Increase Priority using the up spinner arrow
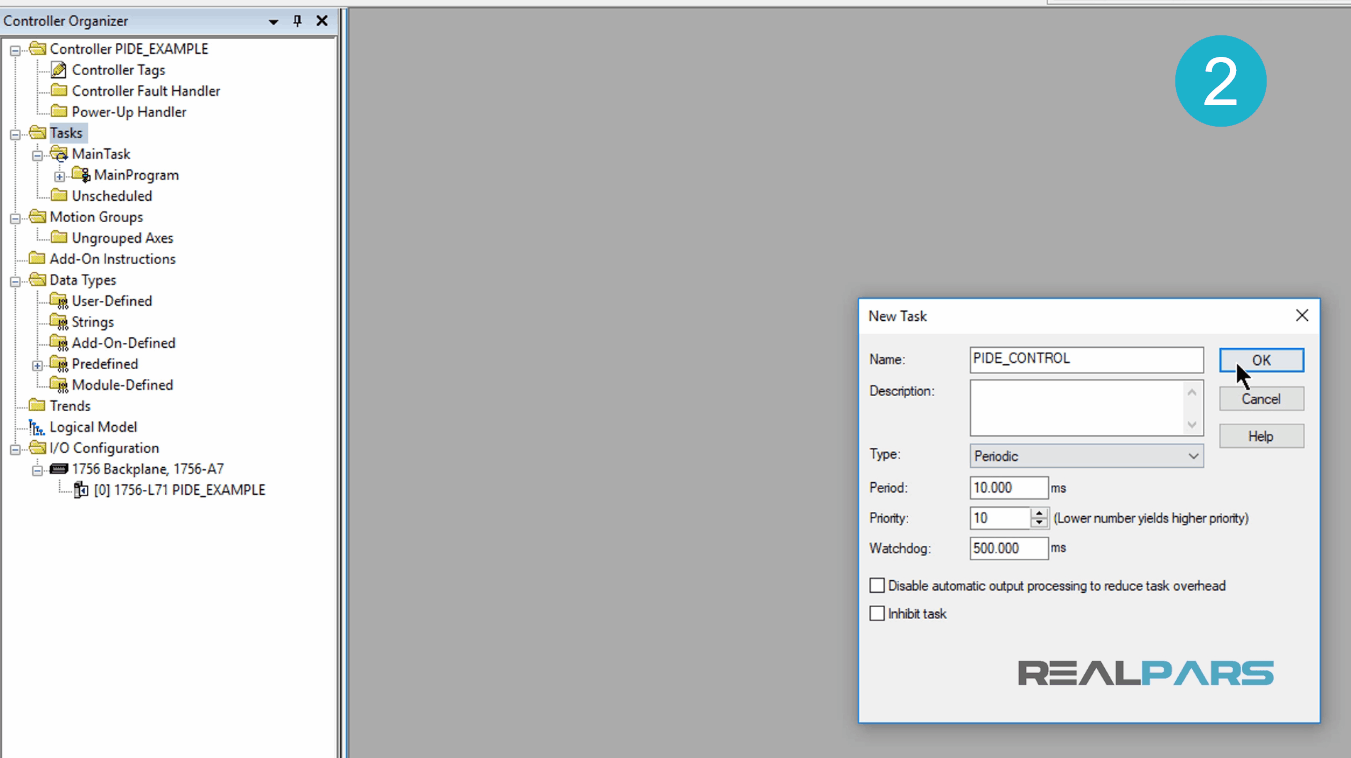 coord(1039,513)
